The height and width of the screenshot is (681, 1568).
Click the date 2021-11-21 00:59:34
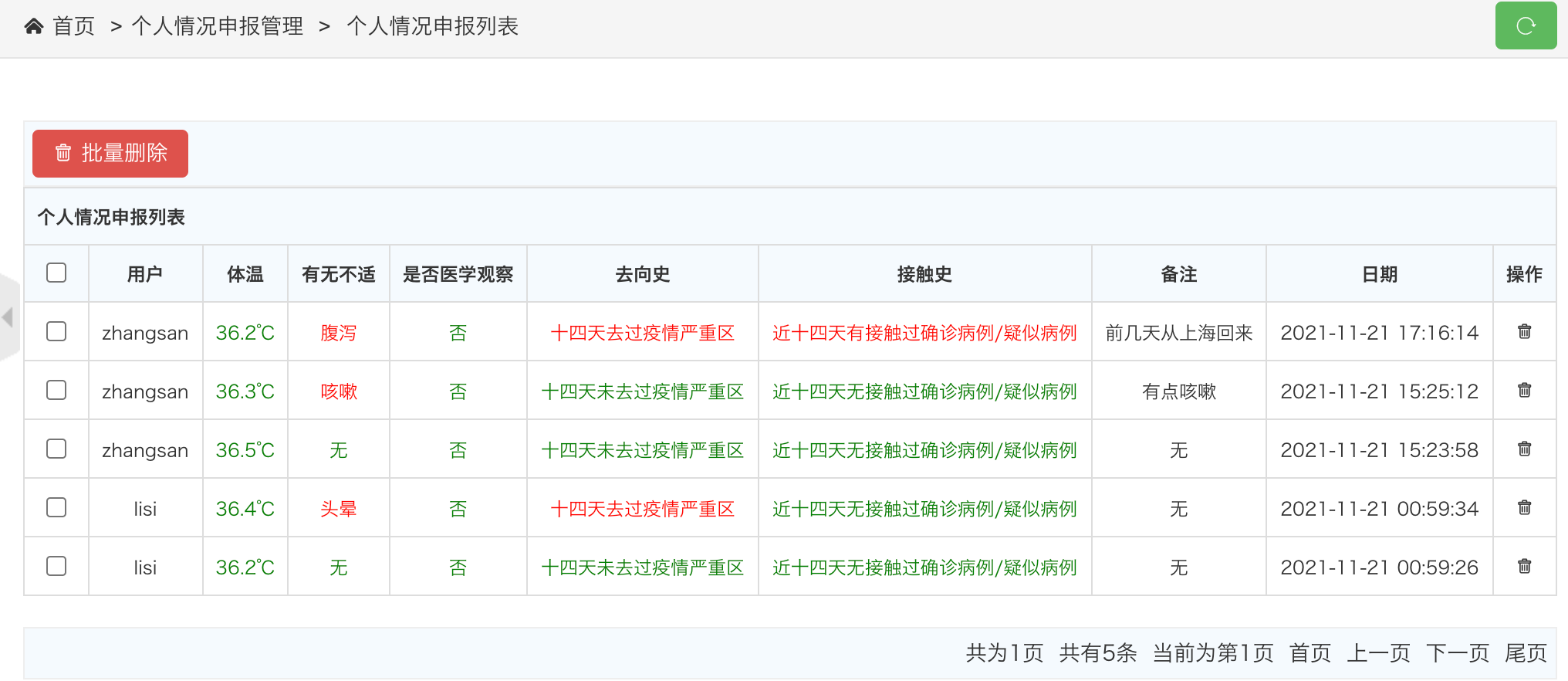(x=1380, y=509)
